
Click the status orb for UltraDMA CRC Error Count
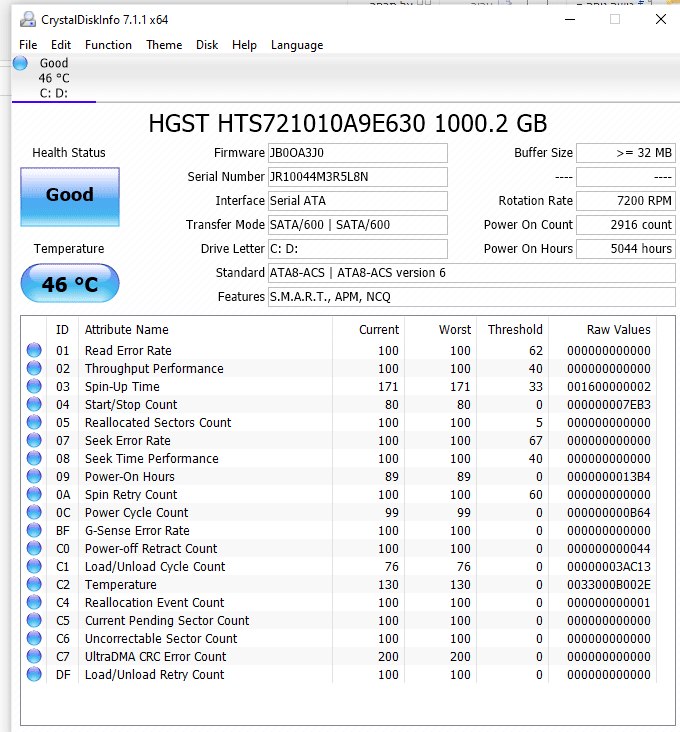coord(34,656)
